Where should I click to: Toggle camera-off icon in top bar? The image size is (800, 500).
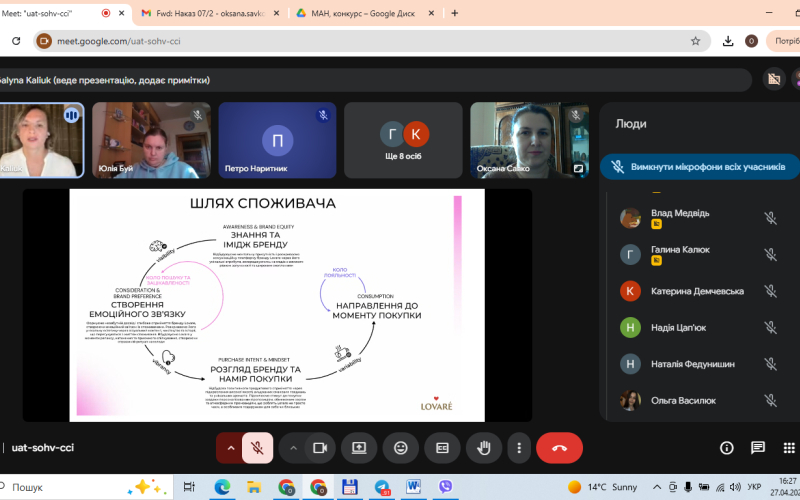pyautogui.click(x=773, y=80)
